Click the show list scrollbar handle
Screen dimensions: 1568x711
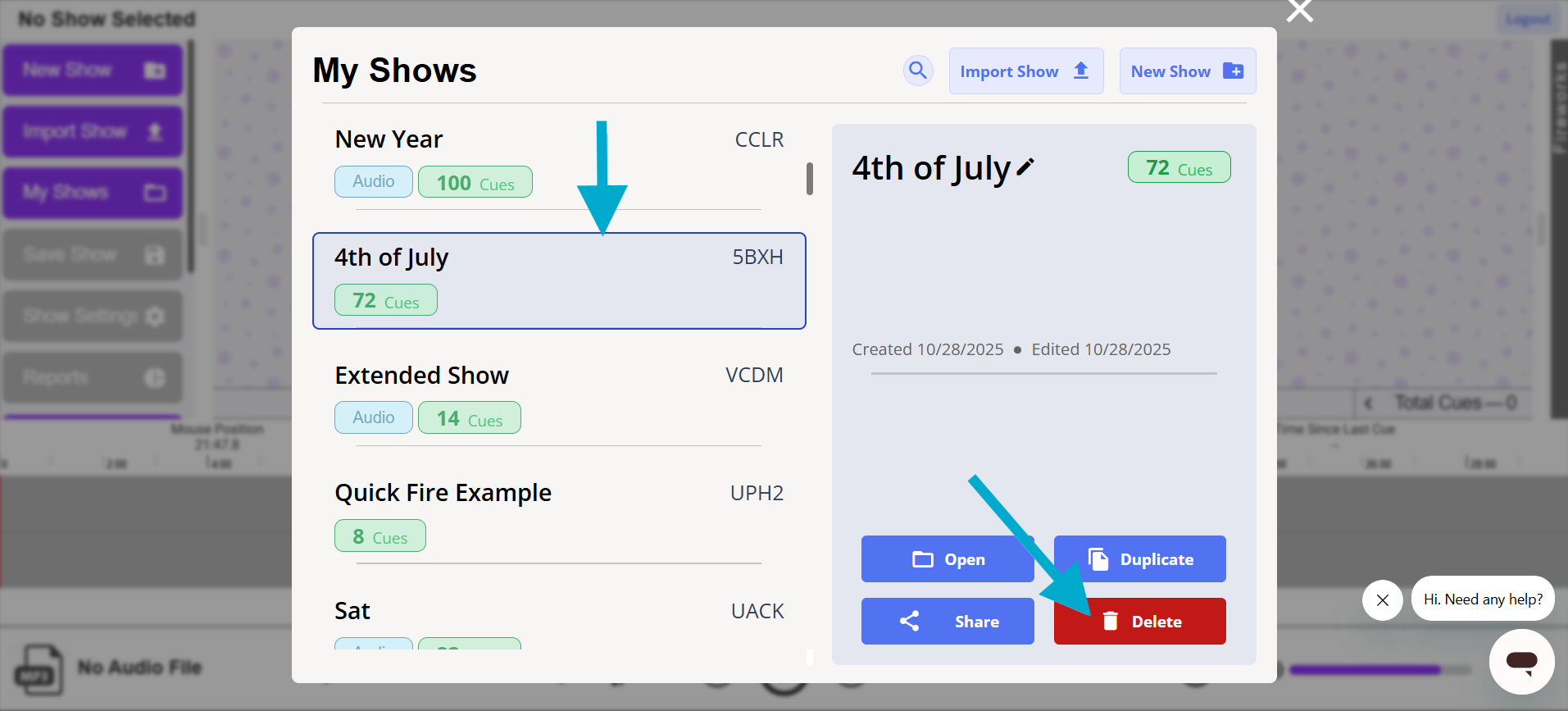[809, 179]
